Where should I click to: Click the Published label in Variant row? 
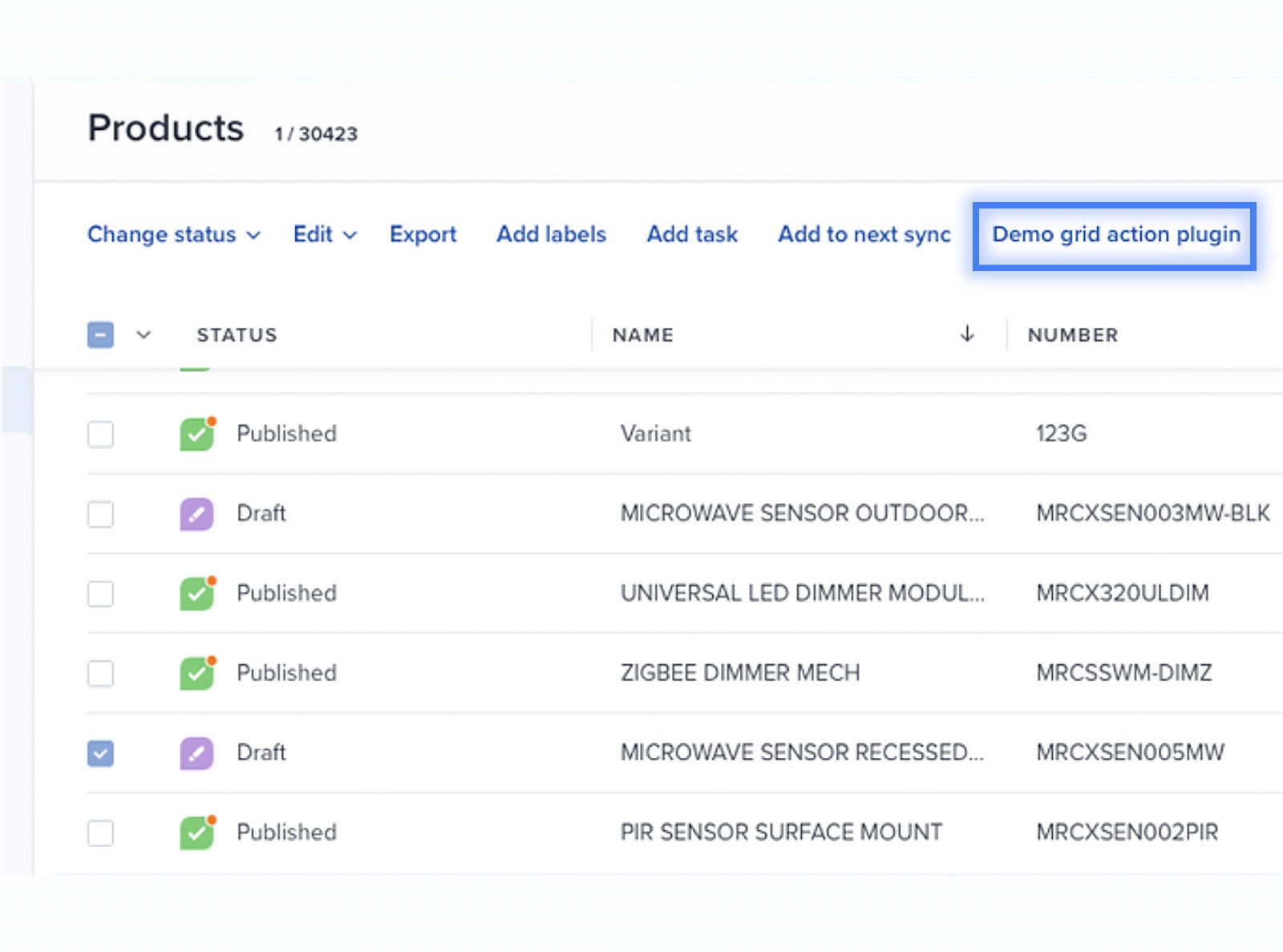[286, 434]
